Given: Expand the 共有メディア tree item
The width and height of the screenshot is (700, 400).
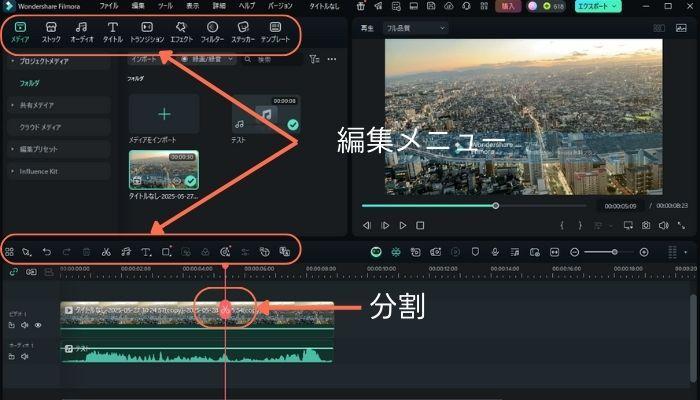Looking at the screenshot, I should (12, 105).
